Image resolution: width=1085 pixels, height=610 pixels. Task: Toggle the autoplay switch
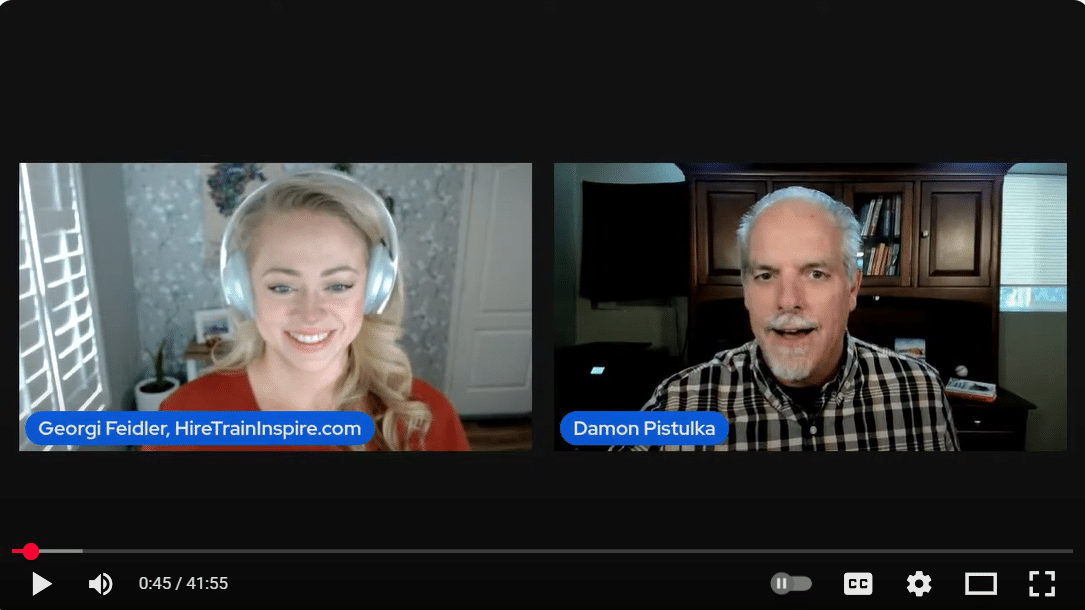791,584
